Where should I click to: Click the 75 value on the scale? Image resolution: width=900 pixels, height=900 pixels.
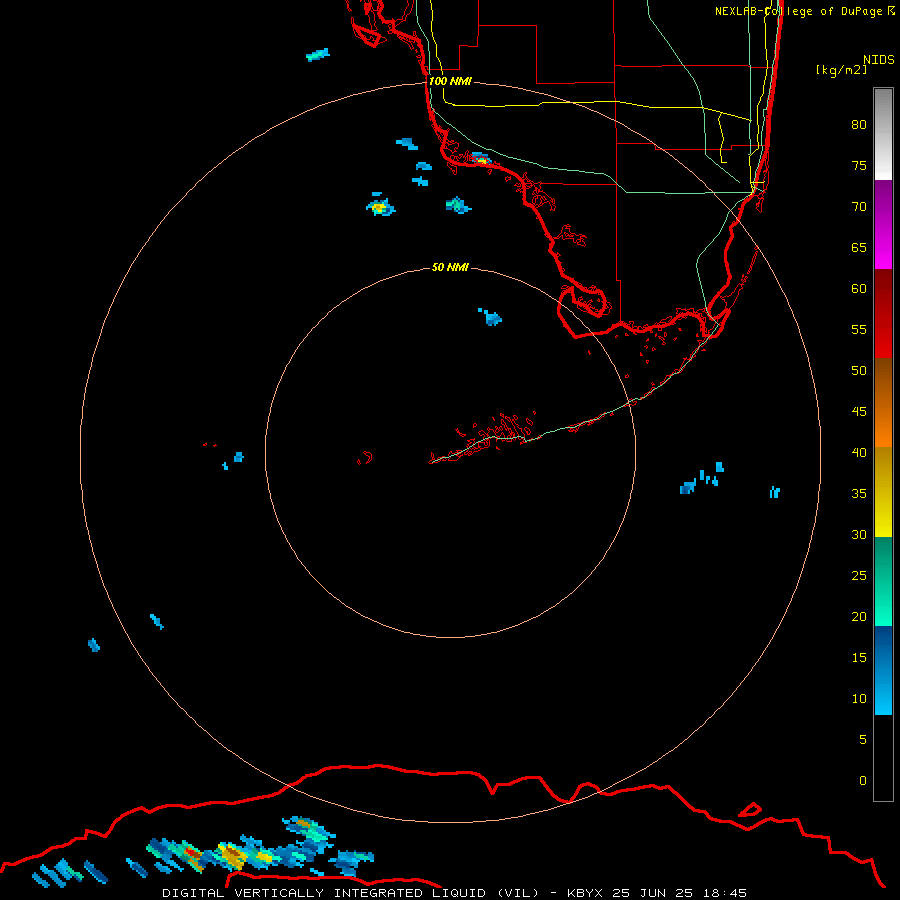pos(859,165)
